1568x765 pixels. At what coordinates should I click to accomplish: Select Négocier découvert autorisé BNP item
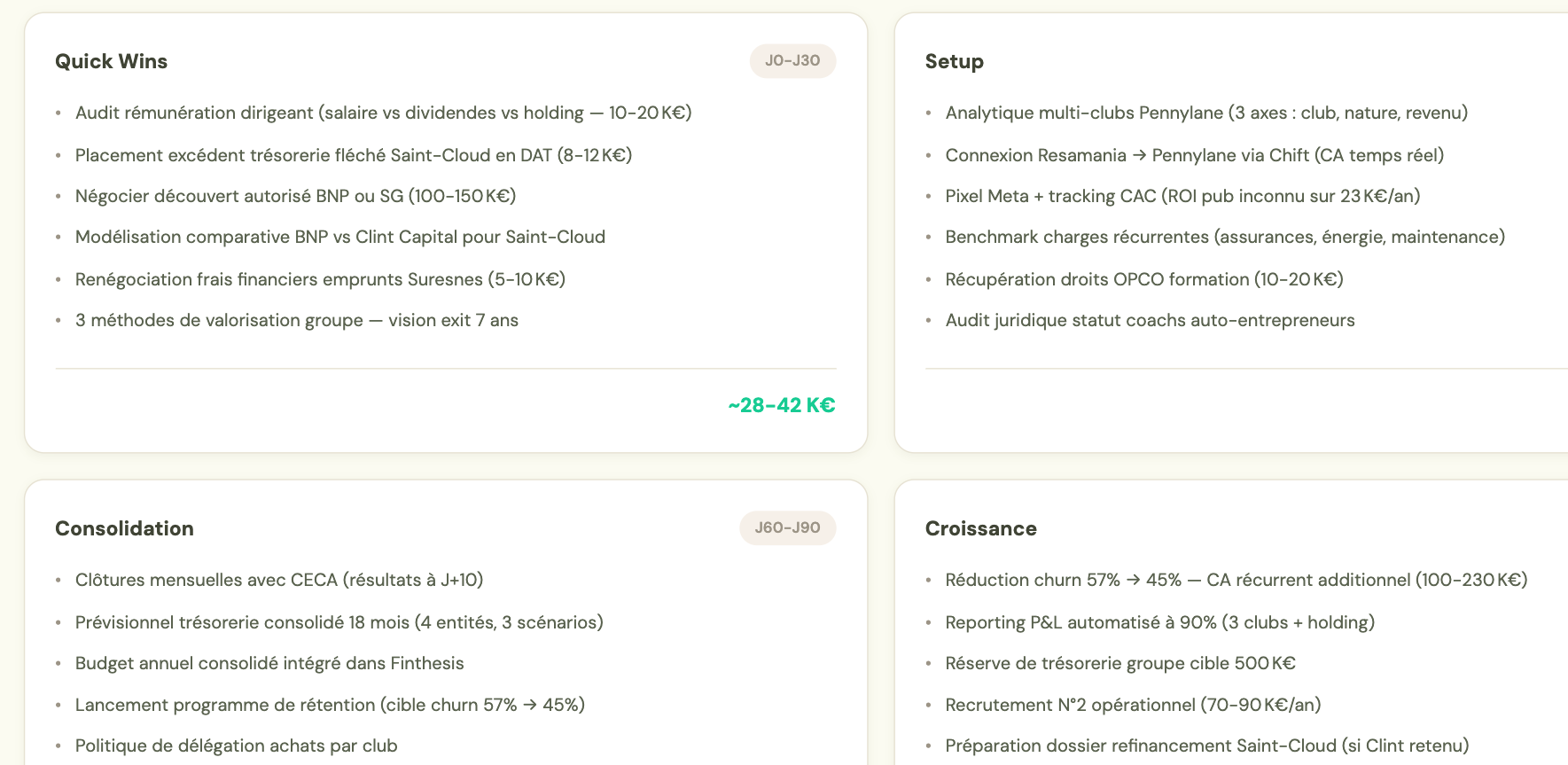pos(295,196)
